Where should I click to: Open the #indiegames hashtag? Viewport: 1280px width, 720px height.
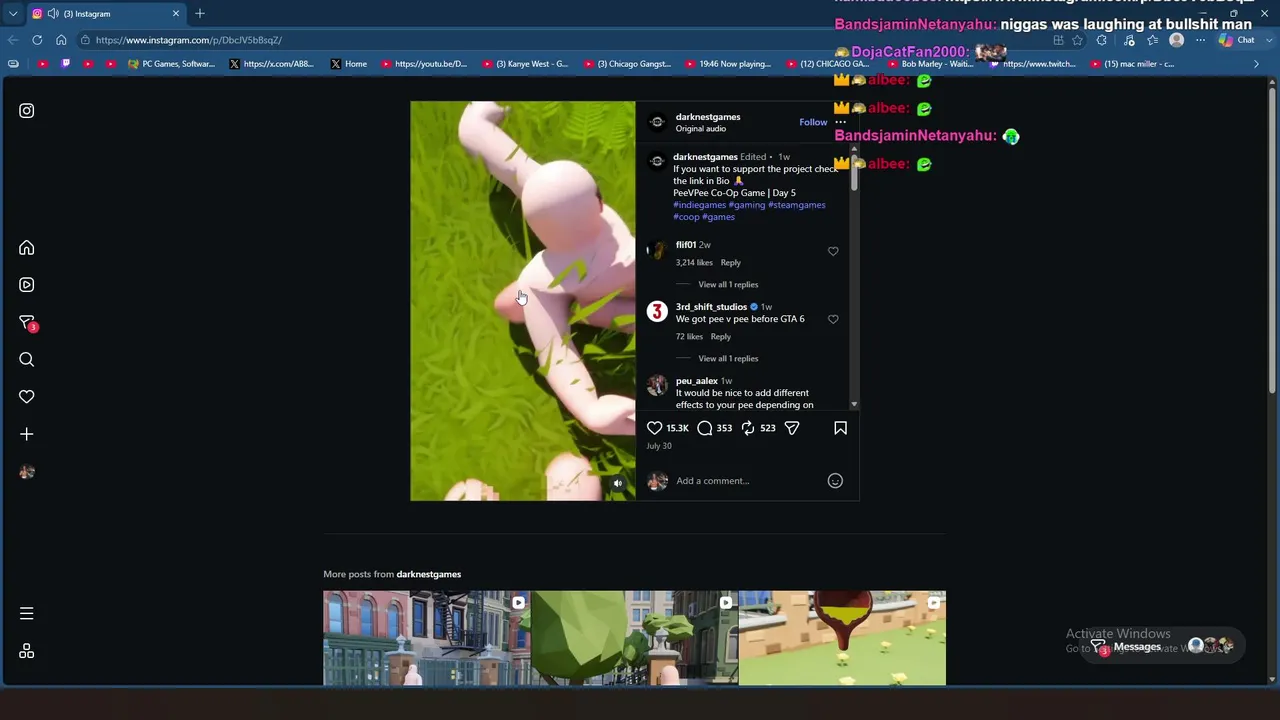699,205
